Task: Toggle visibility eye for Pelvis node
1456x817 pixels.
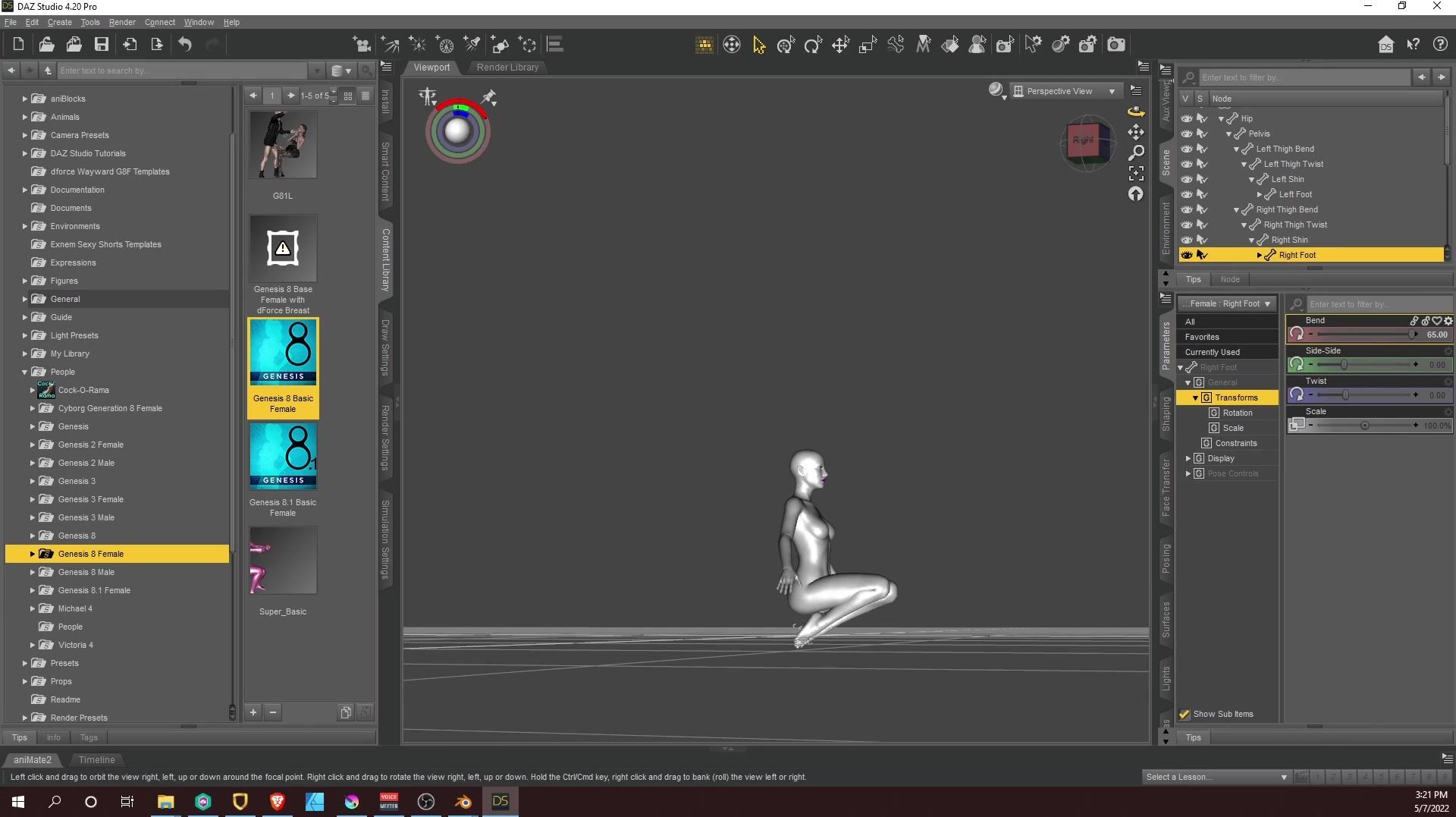Action: tap(1186, 134)
